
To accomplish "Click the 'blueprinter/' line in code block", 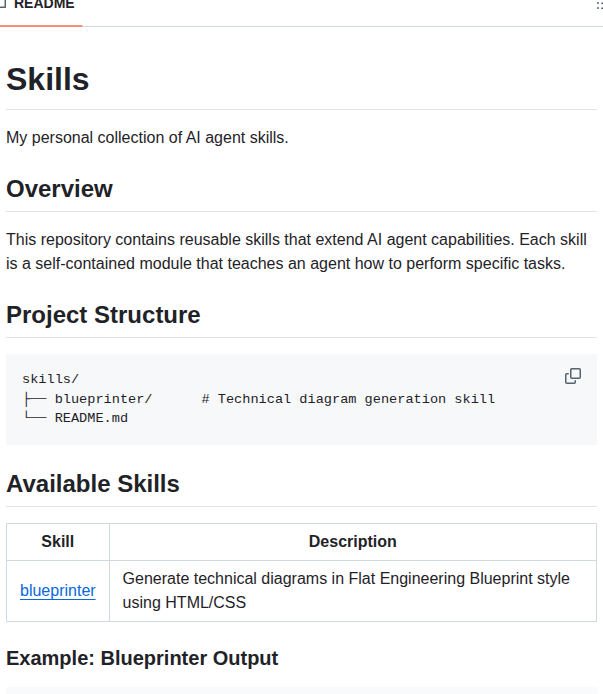I will coord(103,399).
